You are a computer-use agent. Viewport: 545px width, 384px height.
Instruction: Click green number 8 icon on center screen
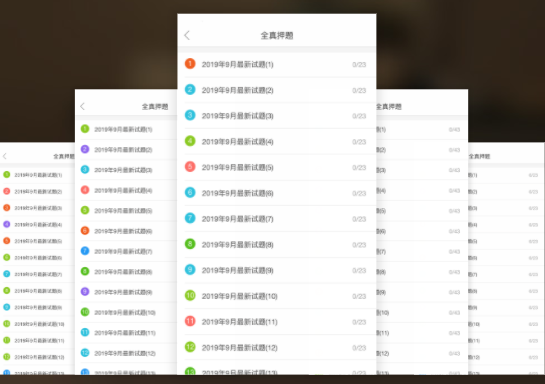coord(190,244)
